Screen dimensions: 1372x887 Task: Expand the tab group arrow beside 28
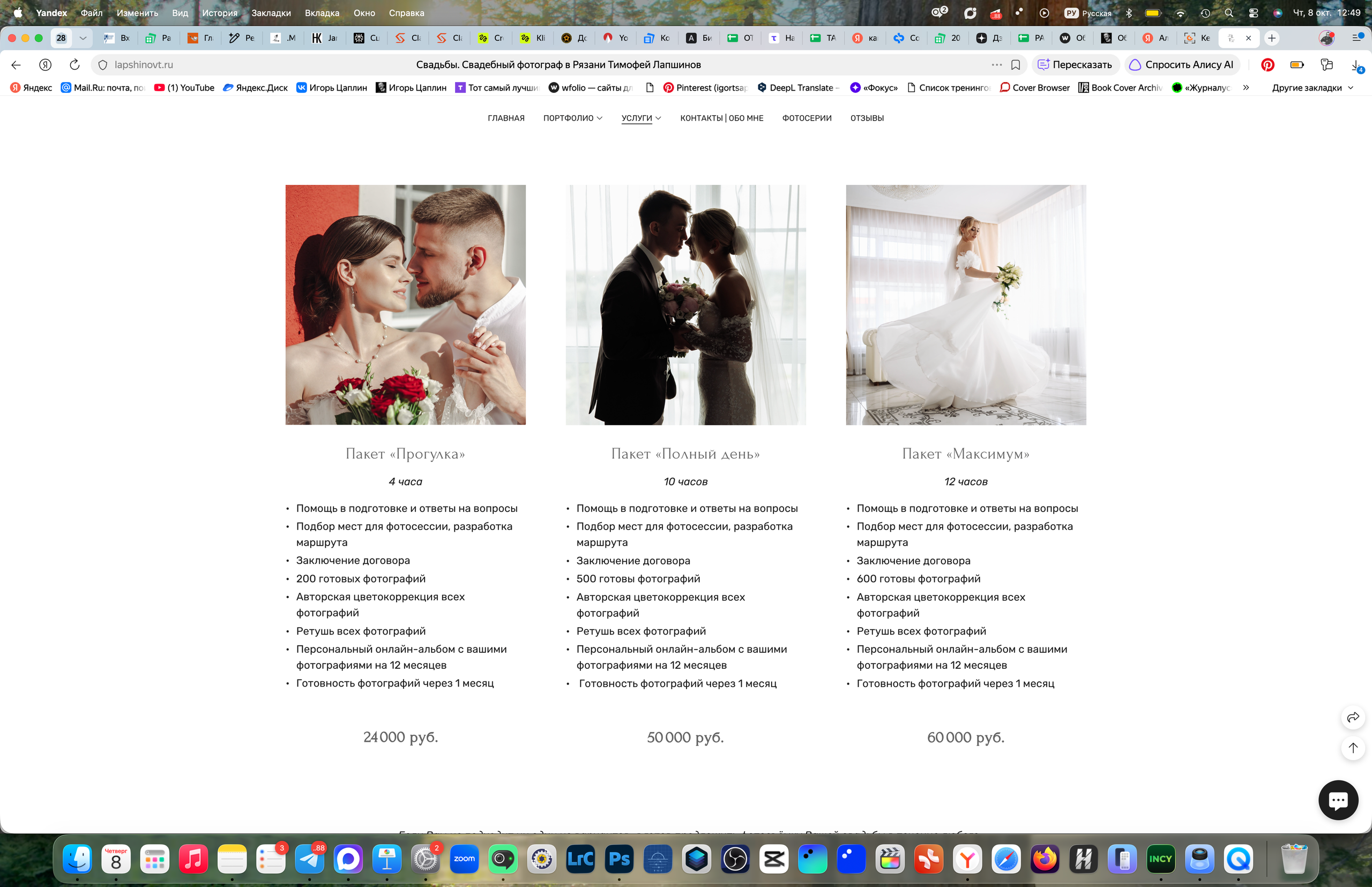tap(83, 38)
